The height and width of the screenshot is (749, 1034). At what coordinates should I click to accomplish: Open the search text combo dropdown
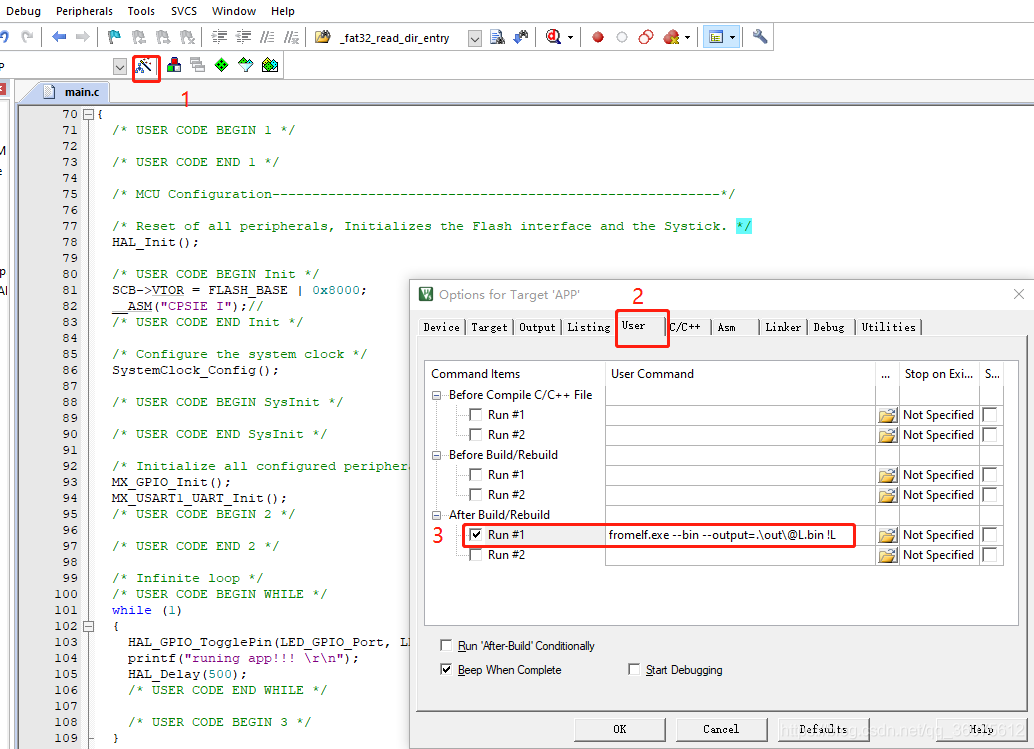tap(475, 38)
